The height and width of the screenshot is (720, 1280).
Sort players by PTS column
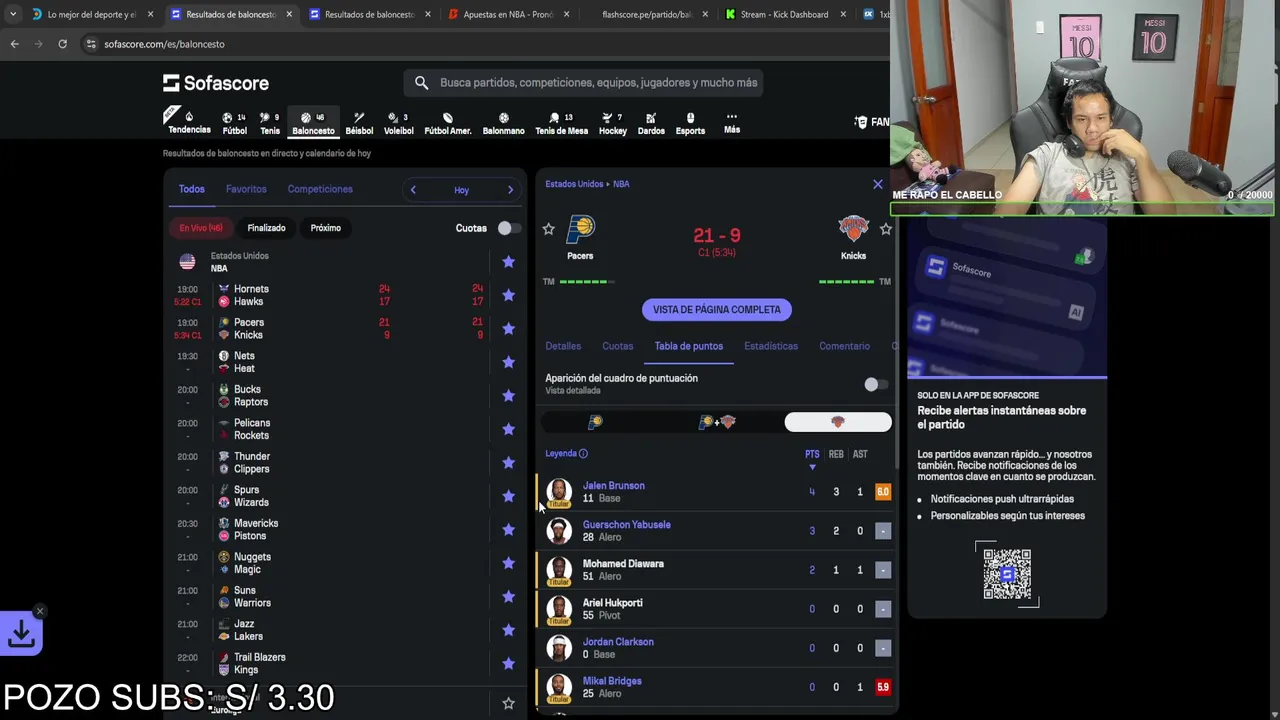(x=812, y=454)
